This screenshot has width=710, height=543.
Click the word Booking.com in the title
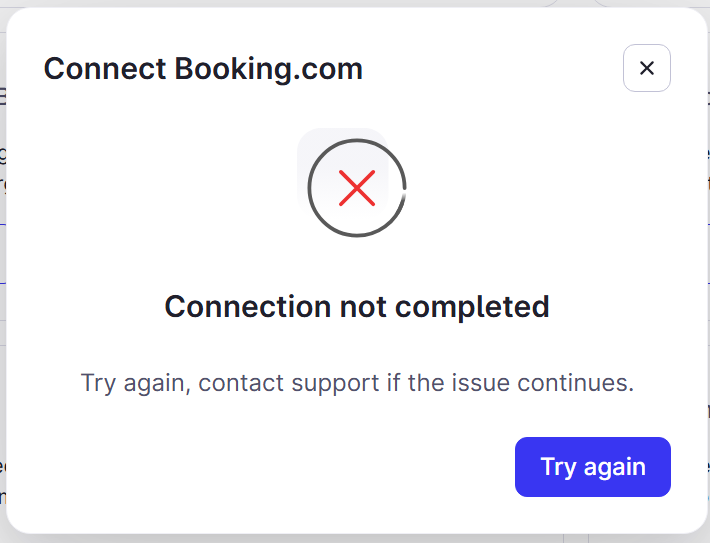pos(269,69)
